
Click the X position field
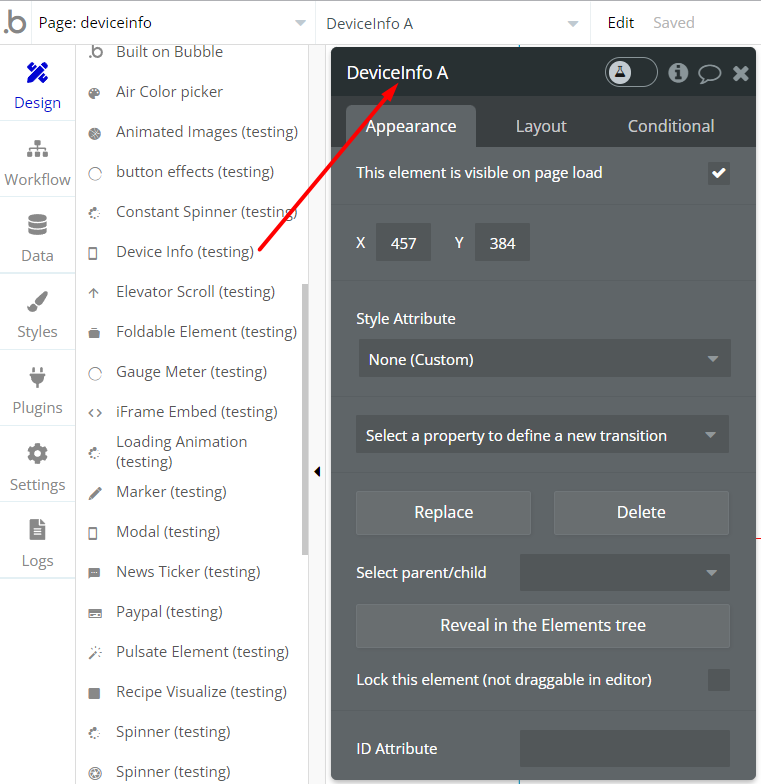(x=404, y=242)
